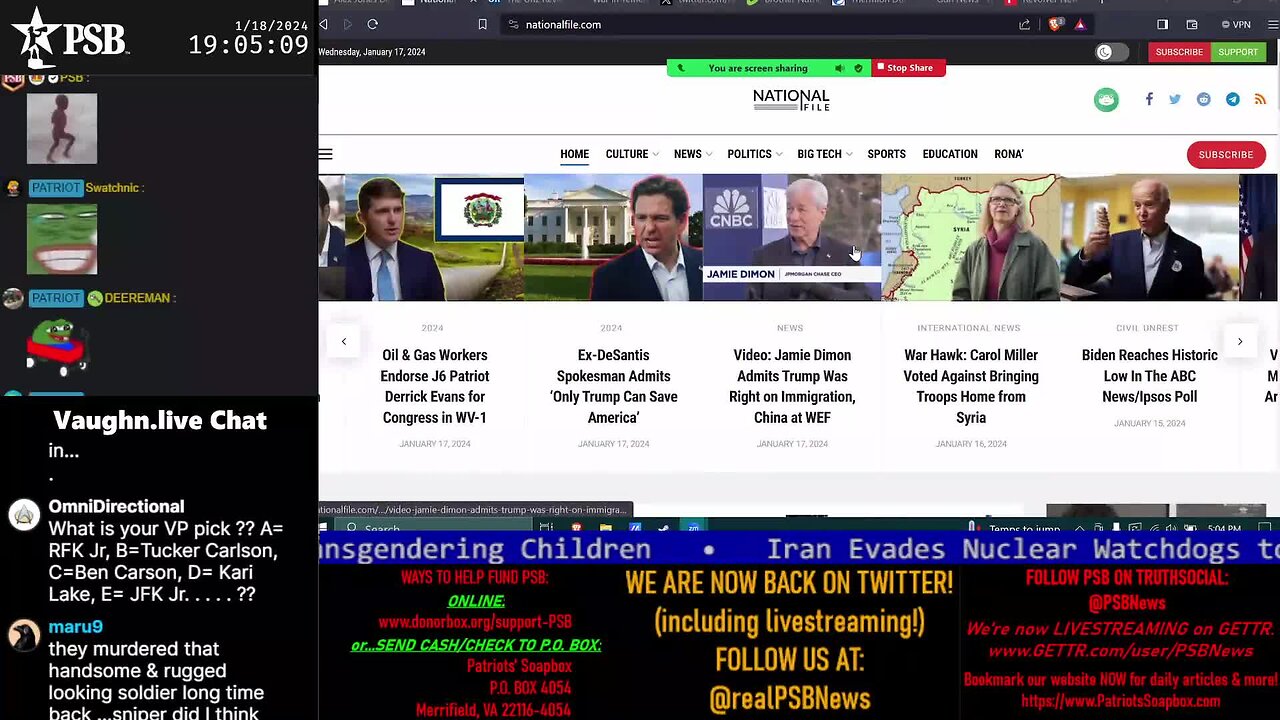Screen dimensions: 1280x720
Task: Open the EDUCATION nav item
Action: click(x=950, y=154)
